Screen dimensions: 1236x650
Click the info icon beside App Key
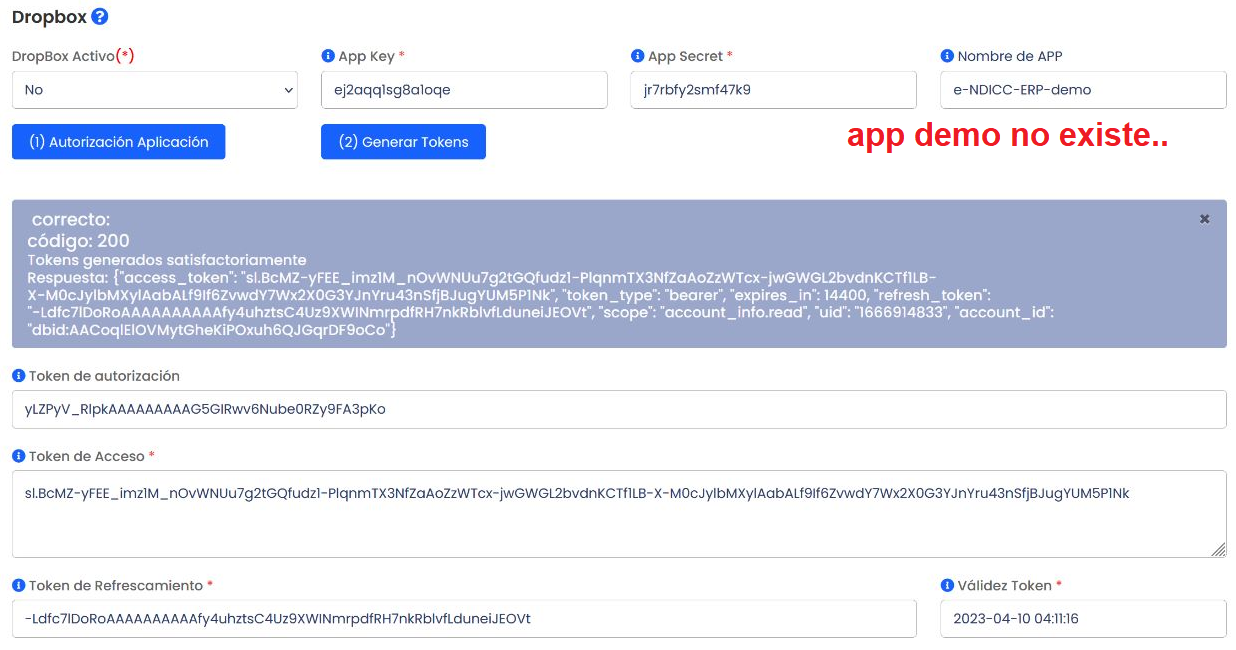(328, 57)
